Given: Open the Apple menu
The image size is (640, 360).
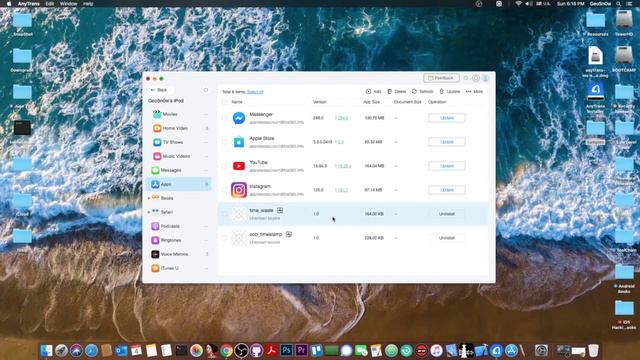Looking at the screenshot, I should pyautogui.click(x=9, y=4).
